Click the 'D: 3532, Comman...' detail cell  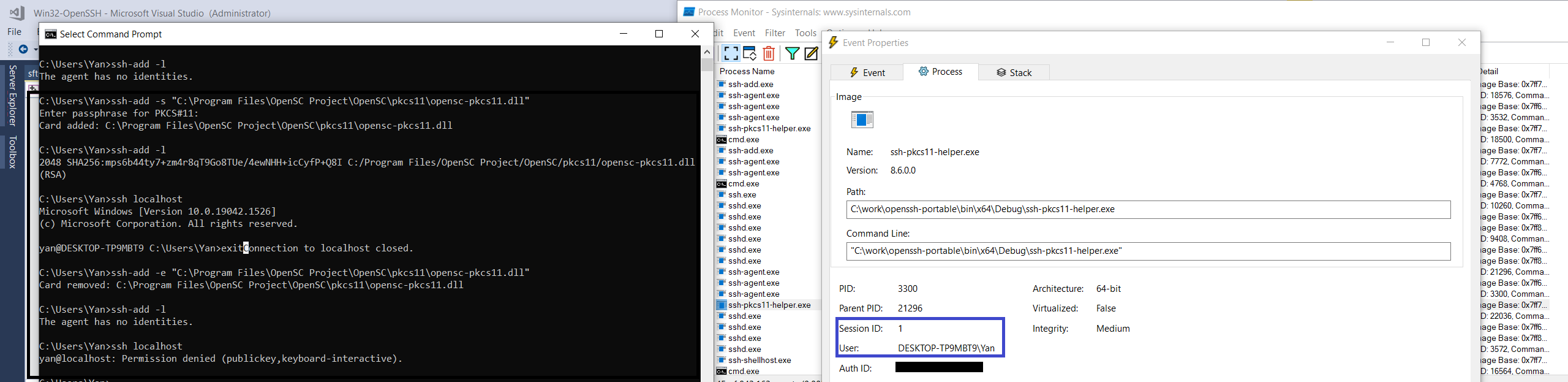(x=1515, y=117)
